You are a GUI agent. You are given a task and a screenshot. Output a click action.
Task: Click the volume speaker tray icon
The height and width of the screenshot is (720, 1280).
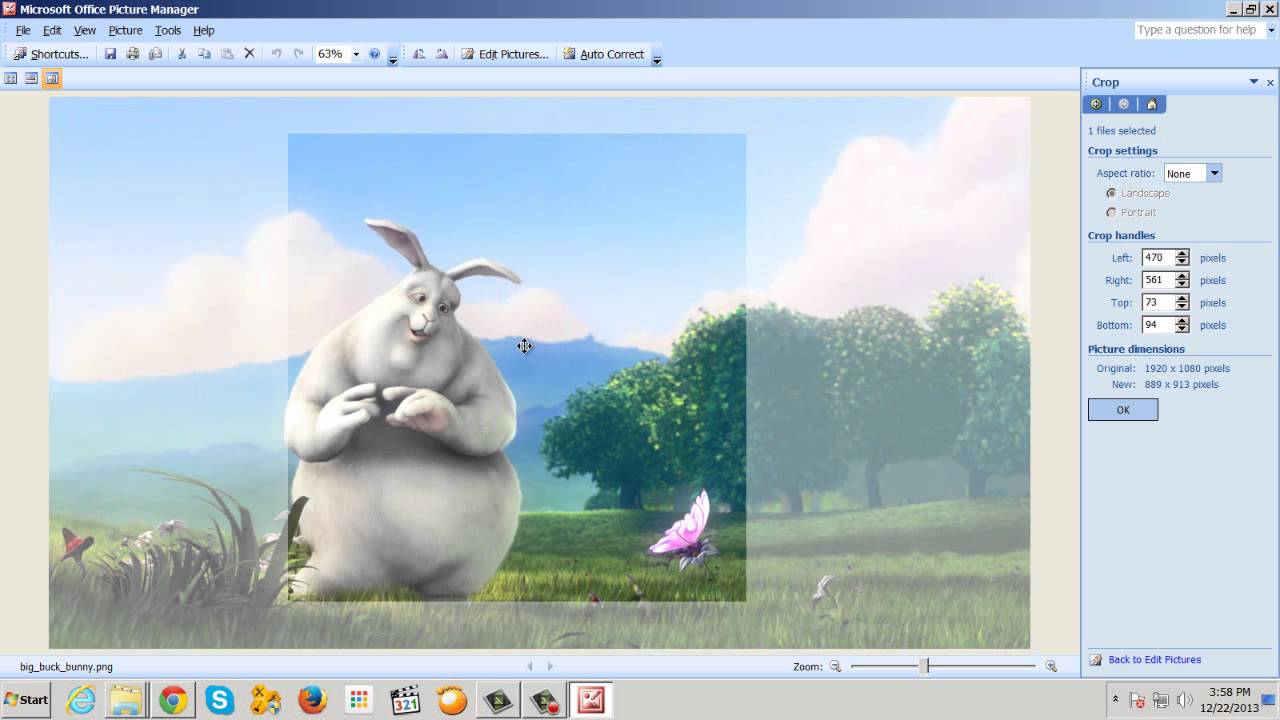coord(1185,700)
